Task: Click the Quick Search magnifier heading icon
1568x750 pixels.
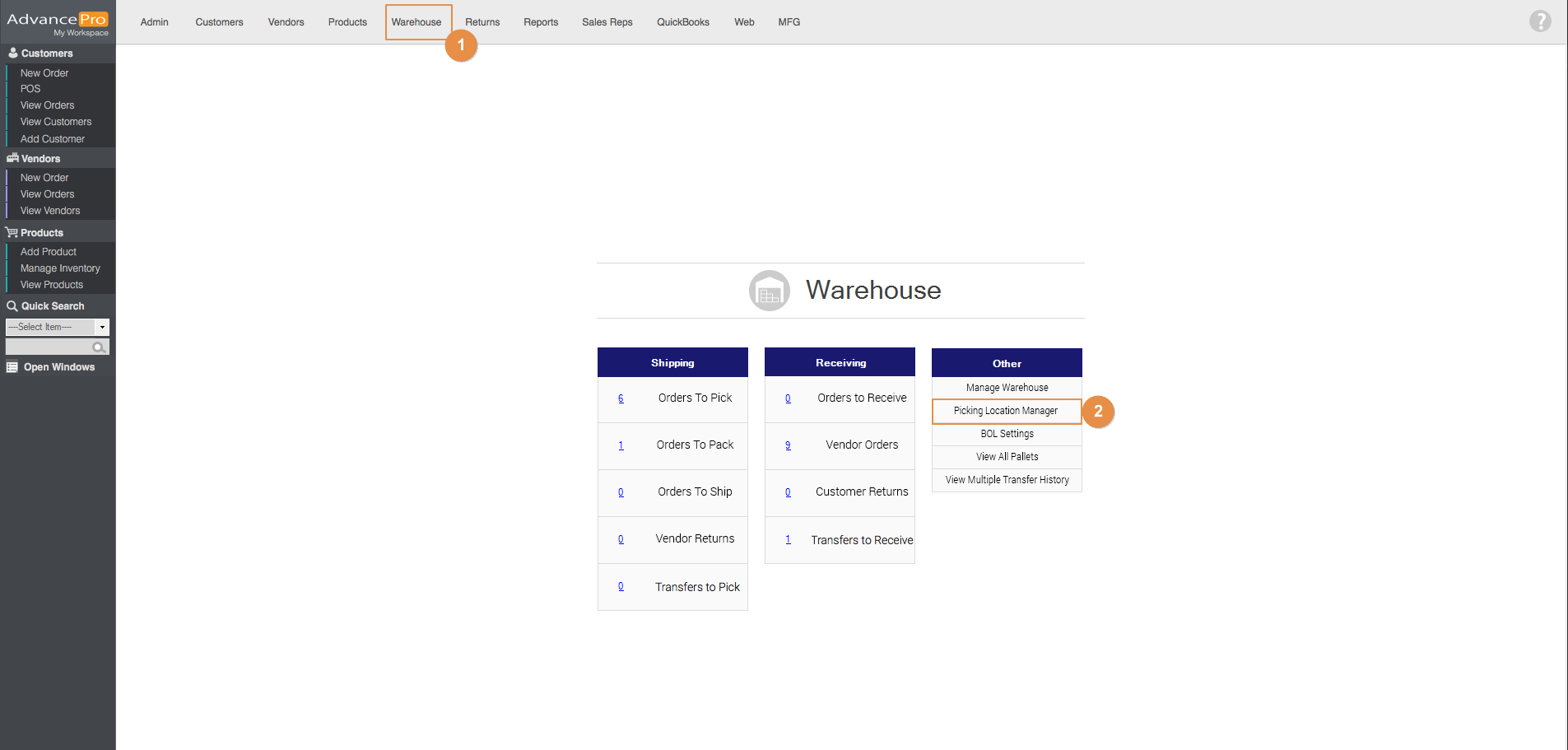Action: click(x=12, y=306)
